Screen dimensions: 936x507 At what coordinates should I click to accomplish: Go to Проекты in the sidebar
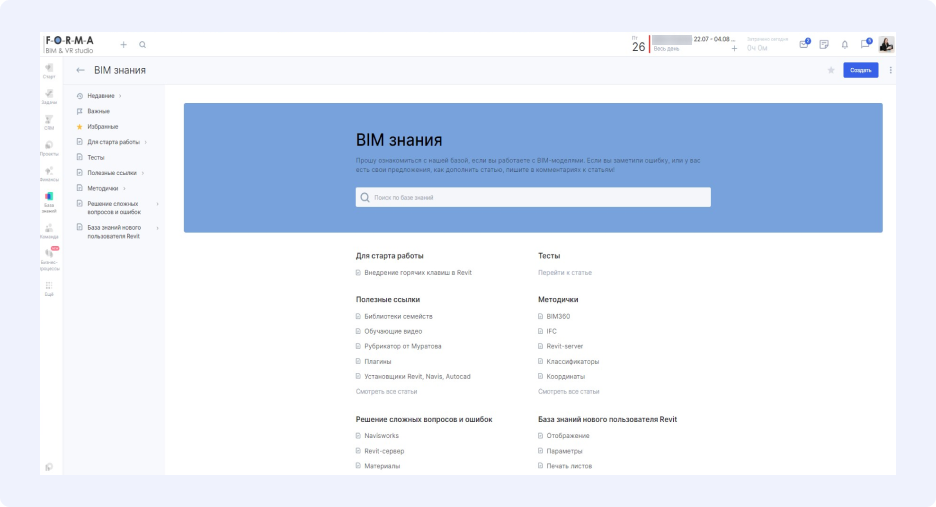click(x=49, y=147)
